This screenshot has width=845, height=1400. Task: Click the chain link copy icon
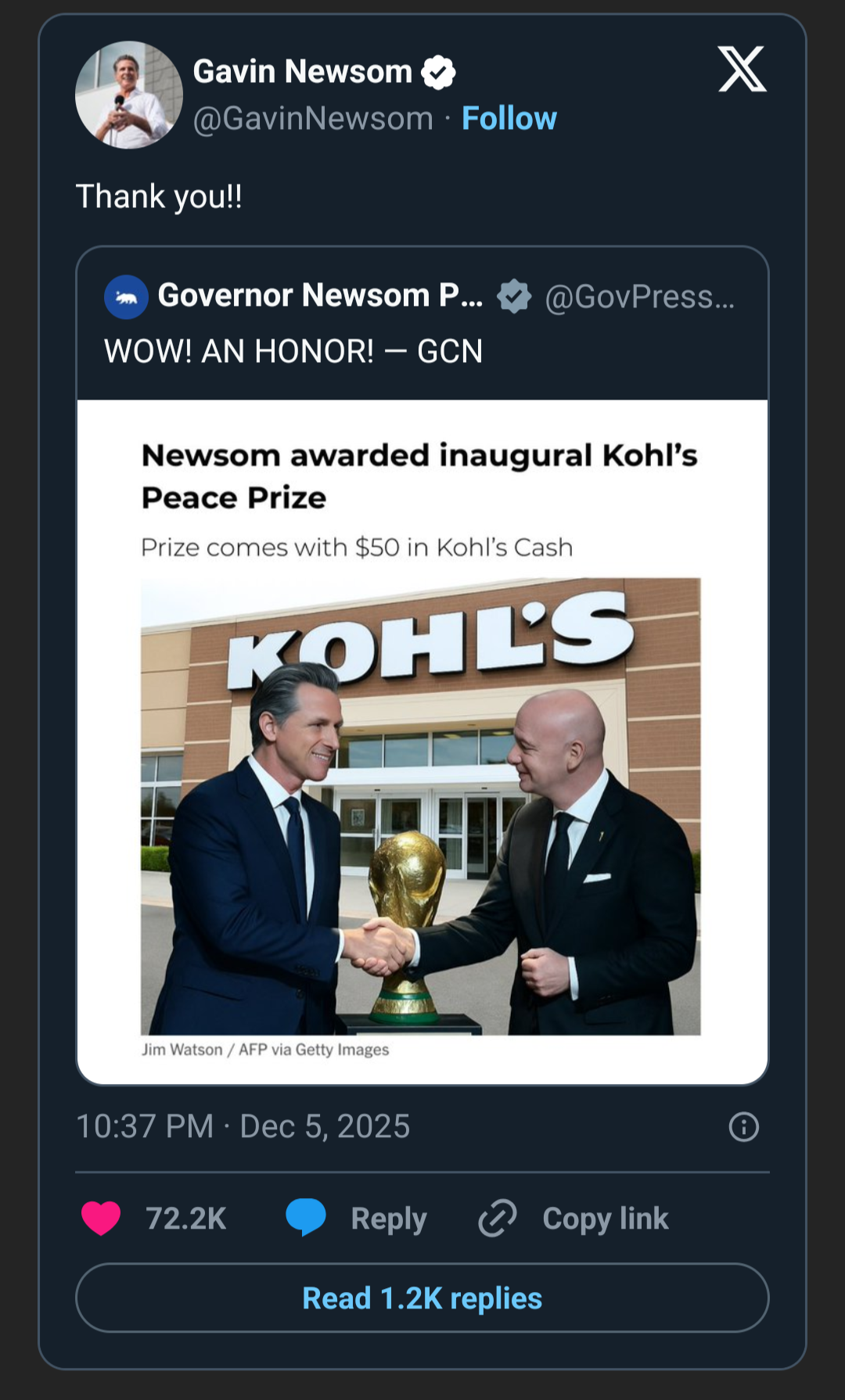tap(498, 1218)
